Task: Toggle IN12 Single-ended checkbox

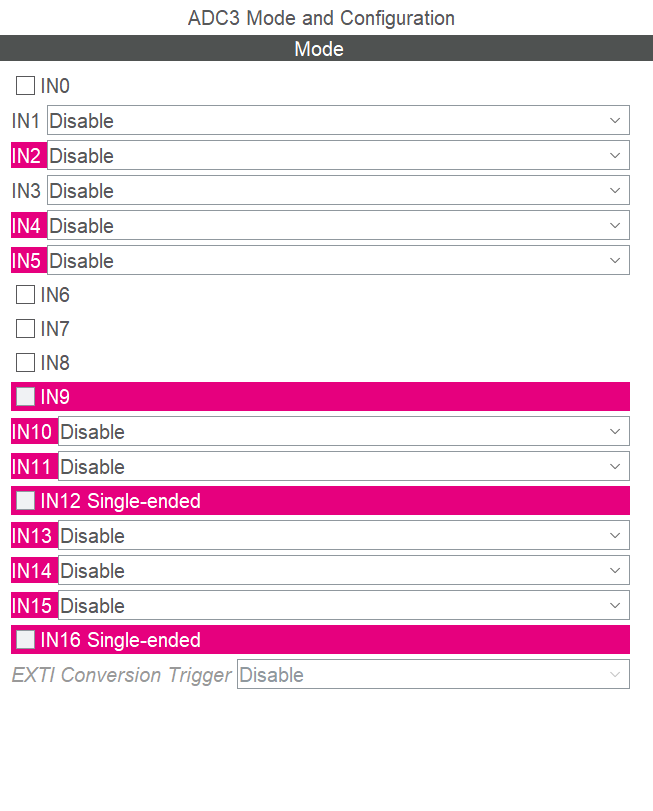Action: [26, 501]
